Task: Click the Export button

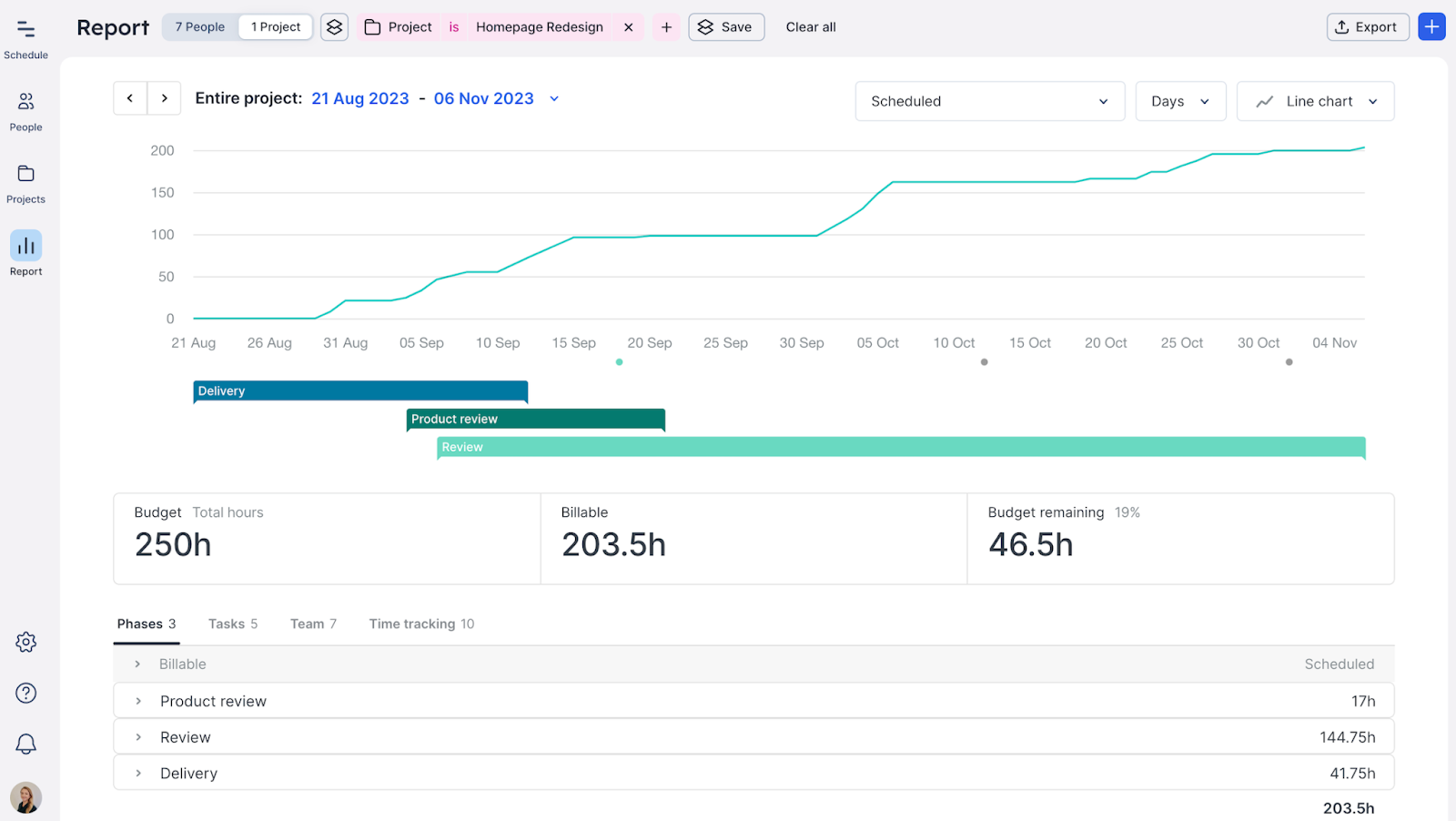Action: click(x=1367, y=27)
